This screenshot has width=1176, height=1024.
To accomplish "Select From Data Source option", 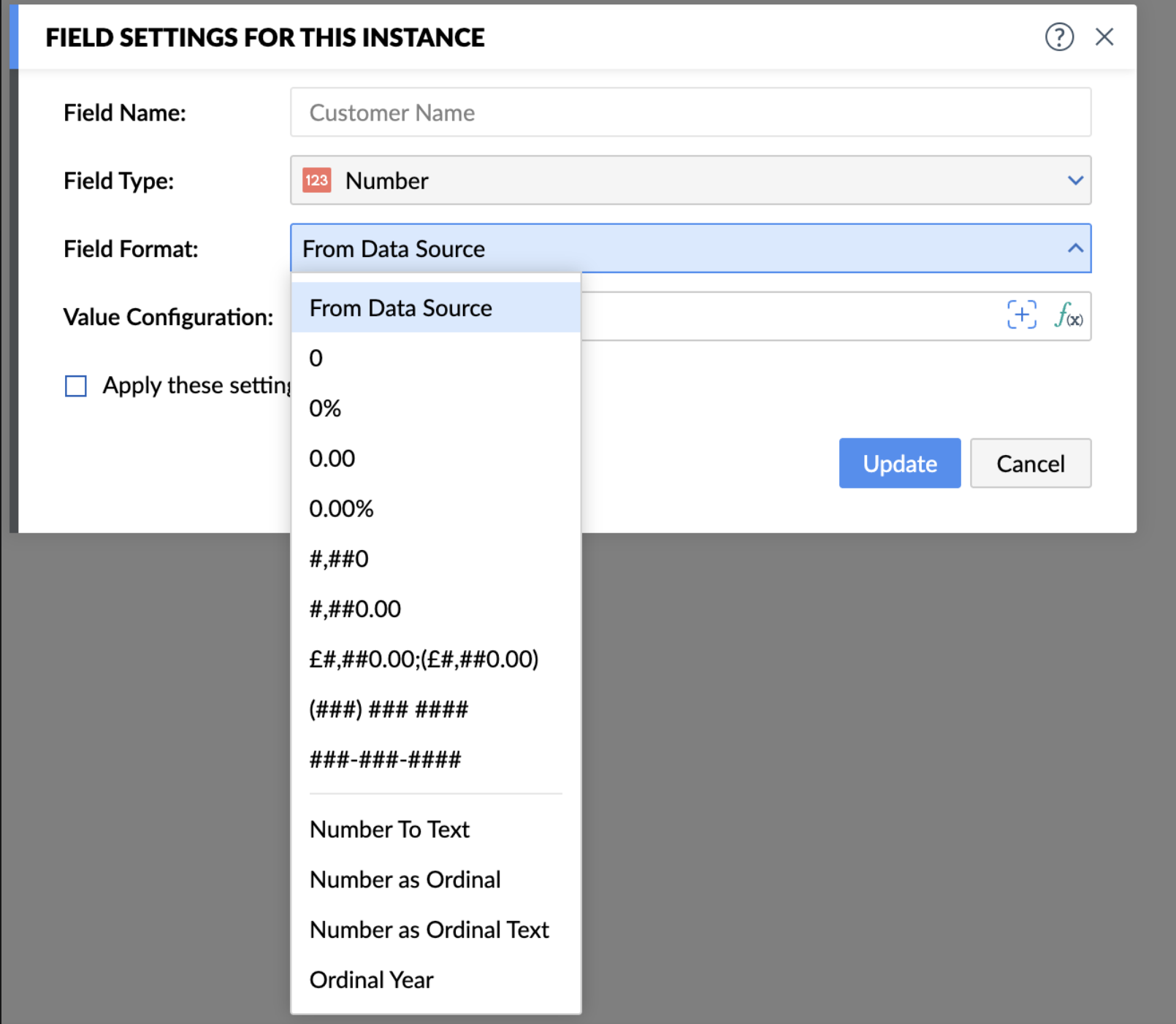I will (x=400, y=308).
